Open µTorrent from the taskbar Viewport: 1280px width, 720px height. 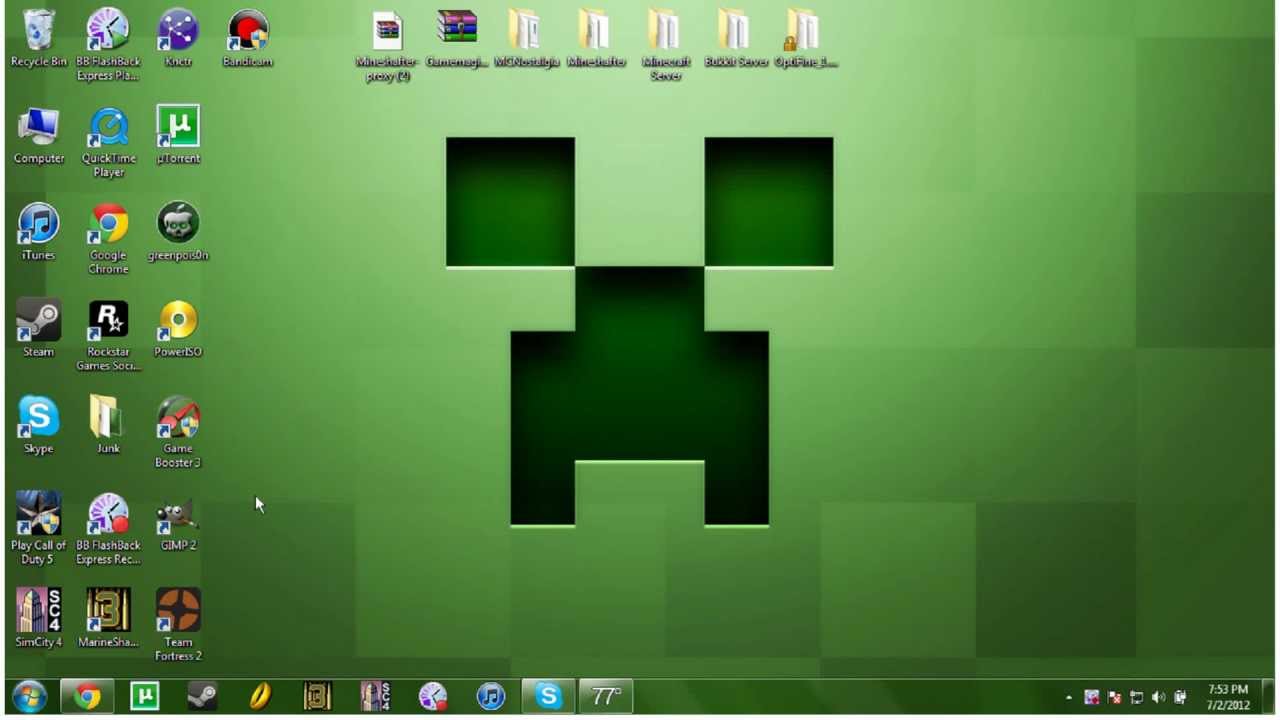click(145, 696)
